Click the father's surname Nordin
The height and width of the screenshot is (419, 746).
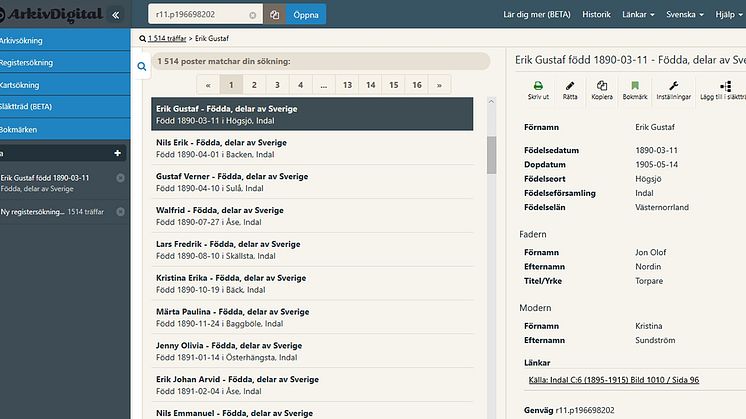coord(648,266)
